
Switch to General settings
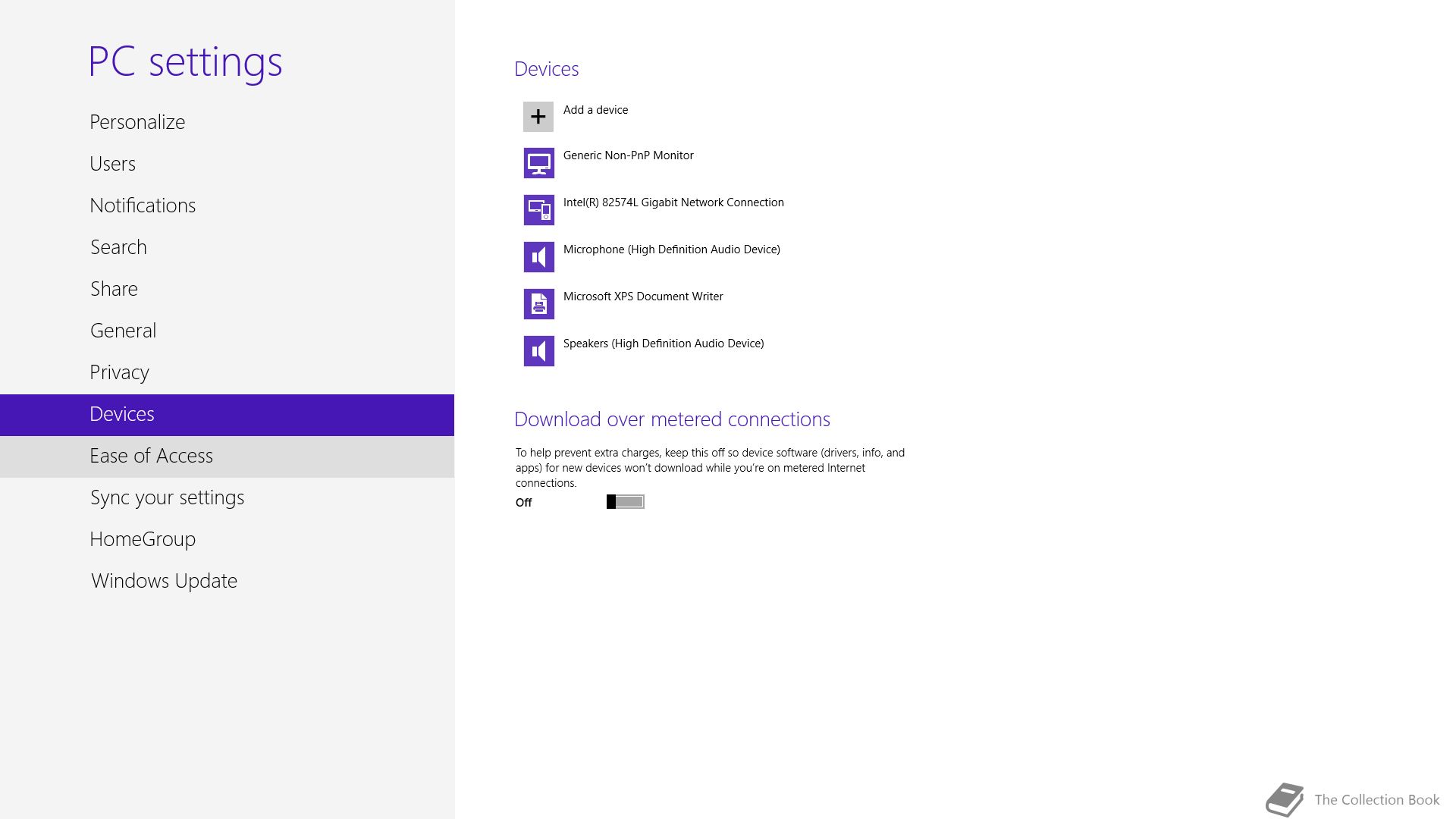click(x=123, y=331)
